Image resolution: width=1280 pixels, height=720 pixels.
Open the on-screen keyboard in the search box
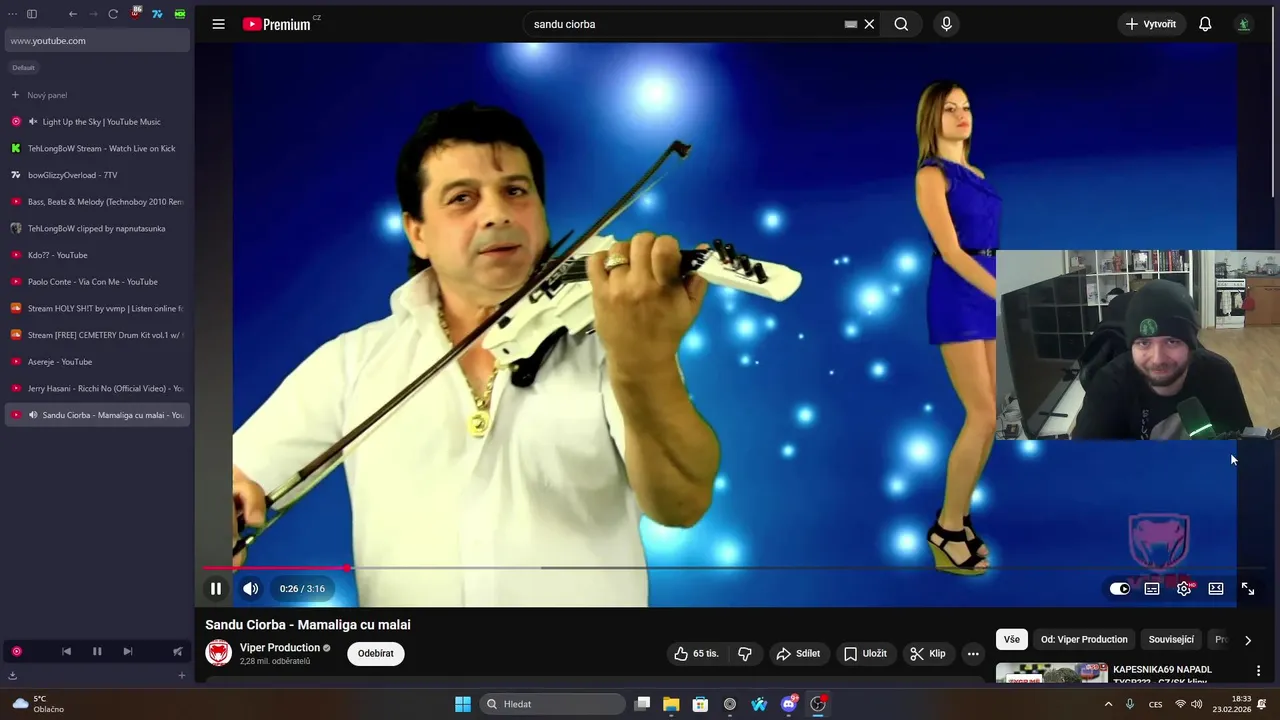point(851,24)
